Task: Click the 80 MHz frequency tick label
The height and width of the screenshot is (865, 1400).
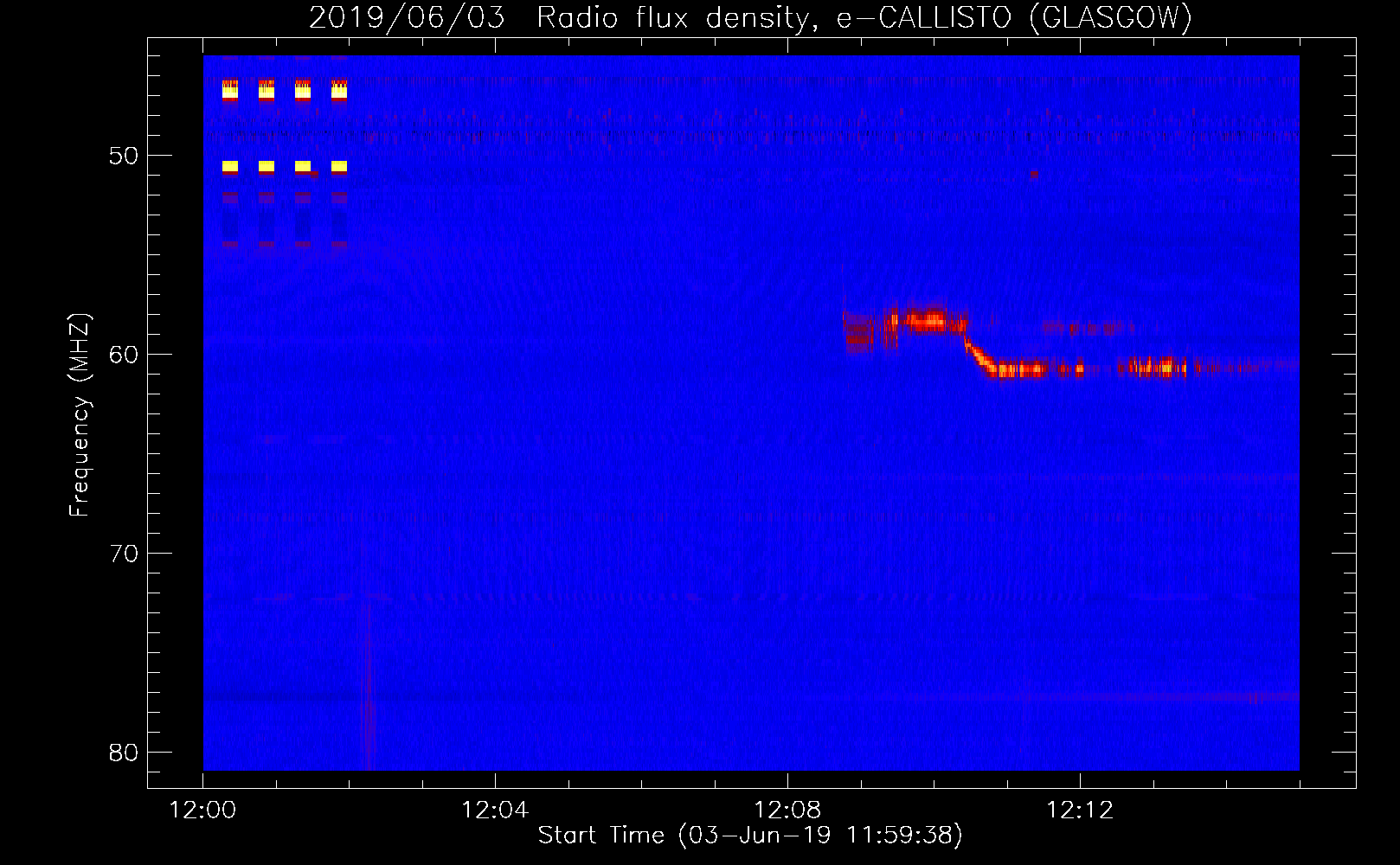Action: (124, 753)
